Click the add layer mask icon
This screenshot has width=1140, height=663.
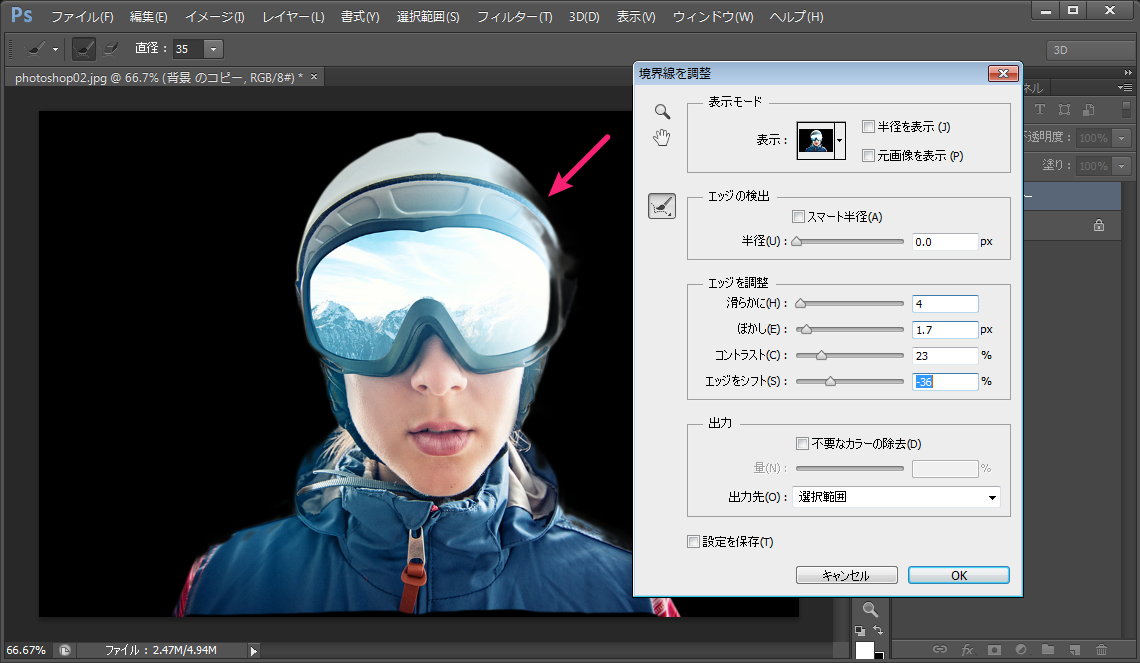(x=994, y=650)
